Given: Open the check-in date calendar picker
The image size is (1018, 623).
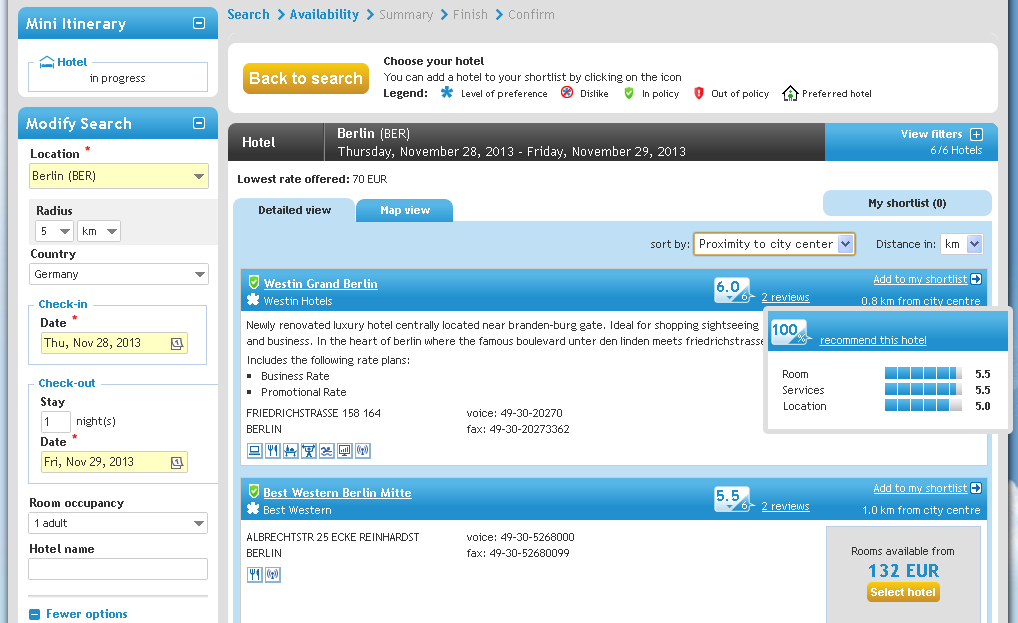Looking at the screenshot, I should pos(177,343).
